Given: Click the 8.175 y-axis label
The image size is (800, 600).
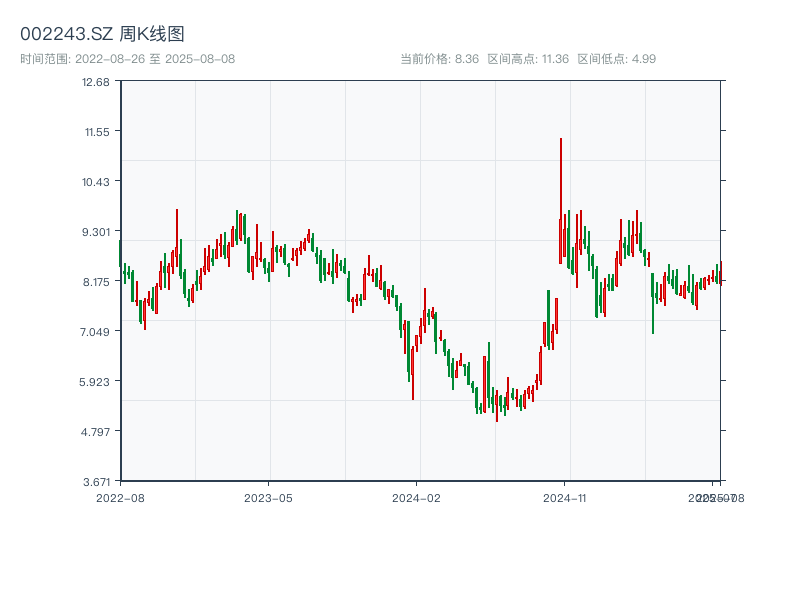Looking at the screenshot, I should [96, 281].
